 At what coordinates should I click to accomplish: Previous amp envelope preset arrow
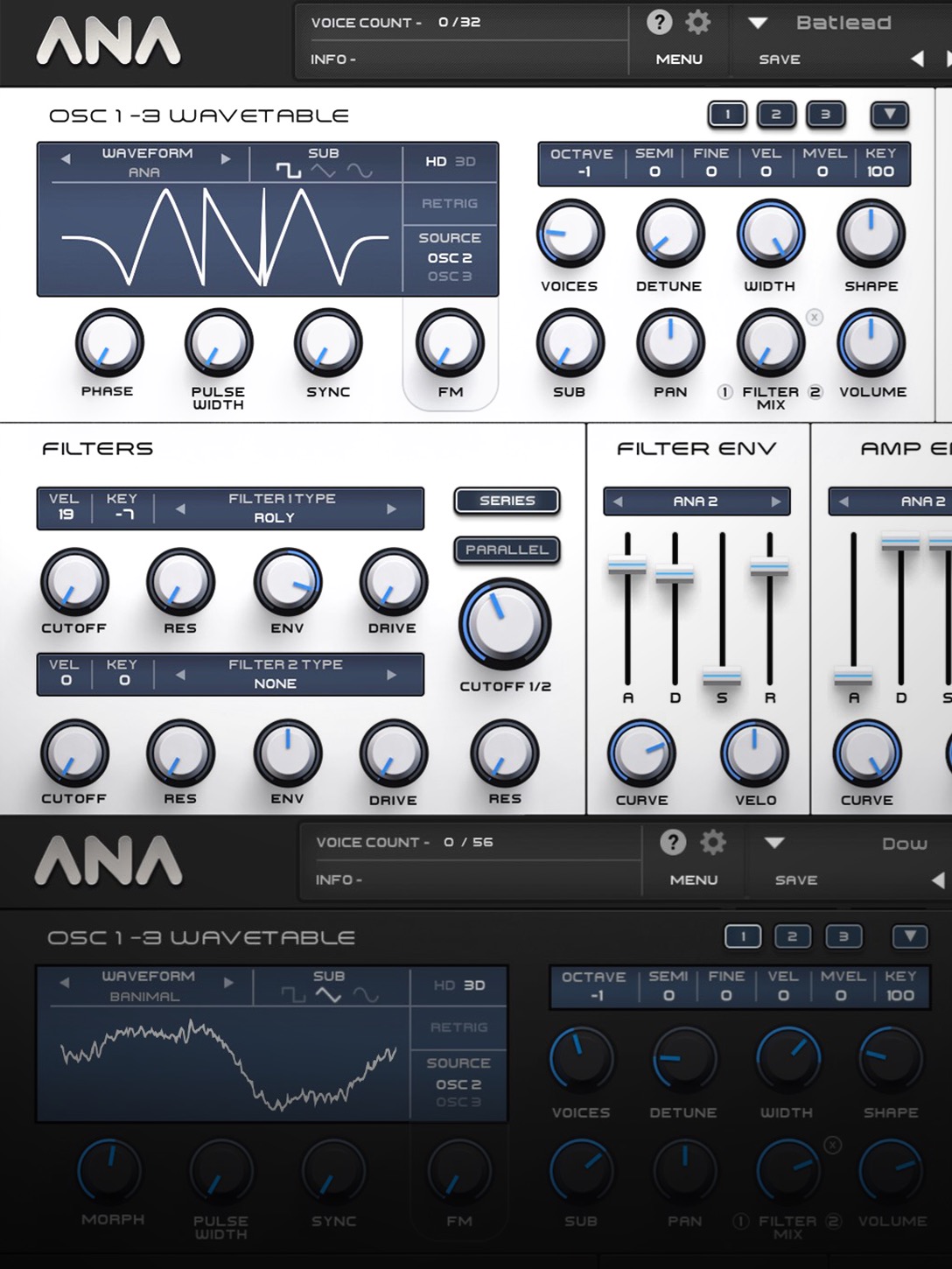click(843, 501)
